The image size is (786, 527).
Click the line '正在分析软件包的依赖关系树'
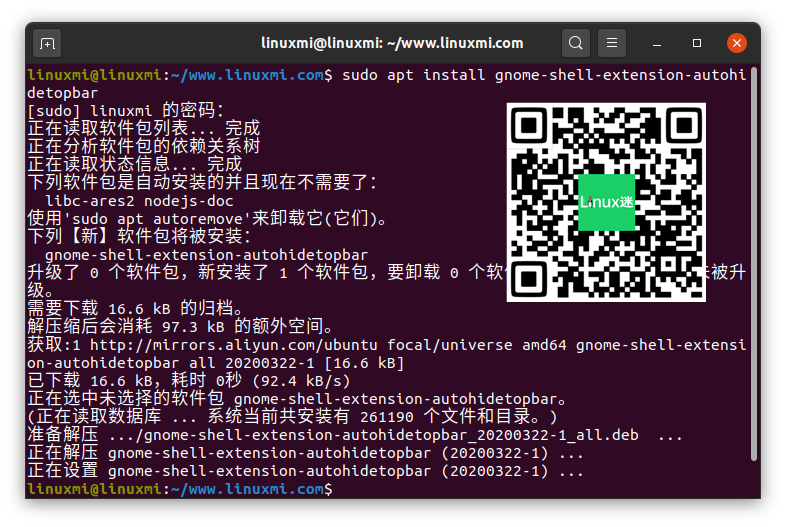click(144, 146)
